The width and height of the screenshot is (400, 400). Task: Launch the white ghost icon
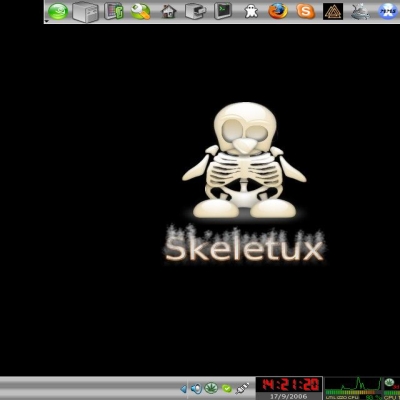click(x=251, y=11)
